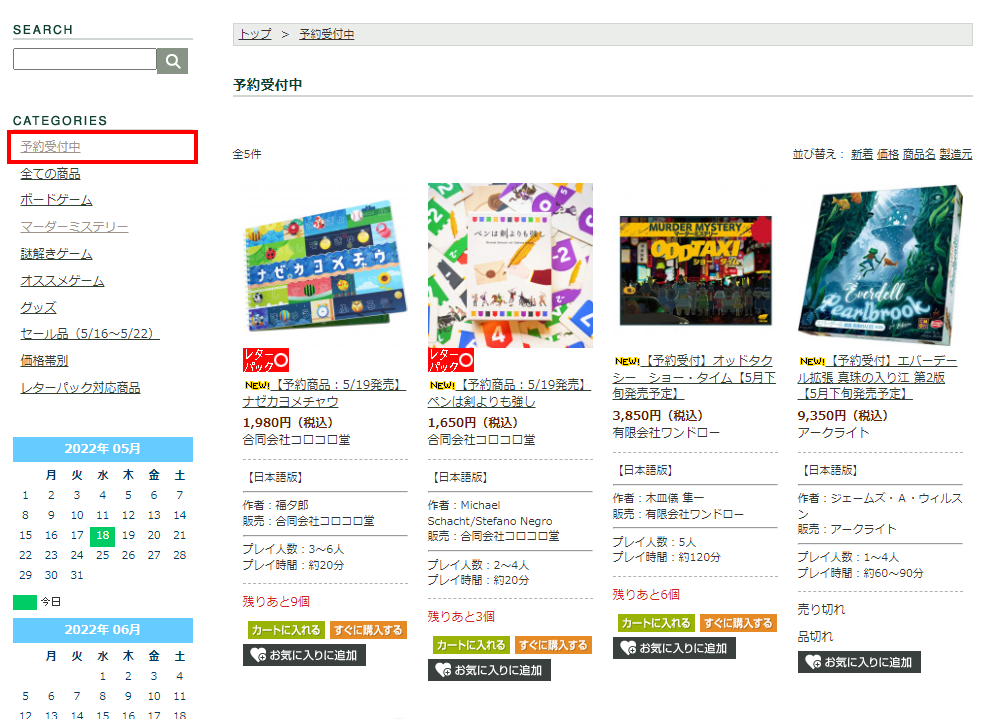Add ナゼカヨメチャウ to favorites
1002x719 pixels.
(x=304, y=655)
